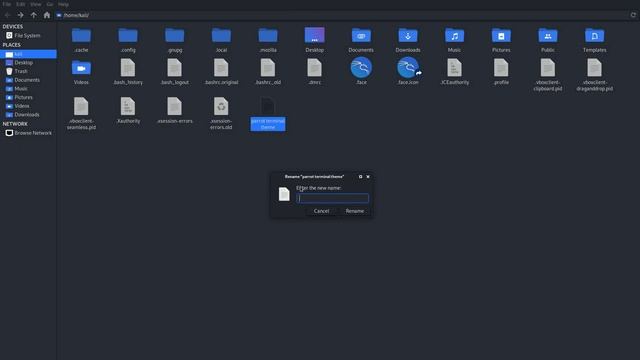This screenshot has width=640, height=360.
Task: Select the .bash_history file
Action: 128,68
